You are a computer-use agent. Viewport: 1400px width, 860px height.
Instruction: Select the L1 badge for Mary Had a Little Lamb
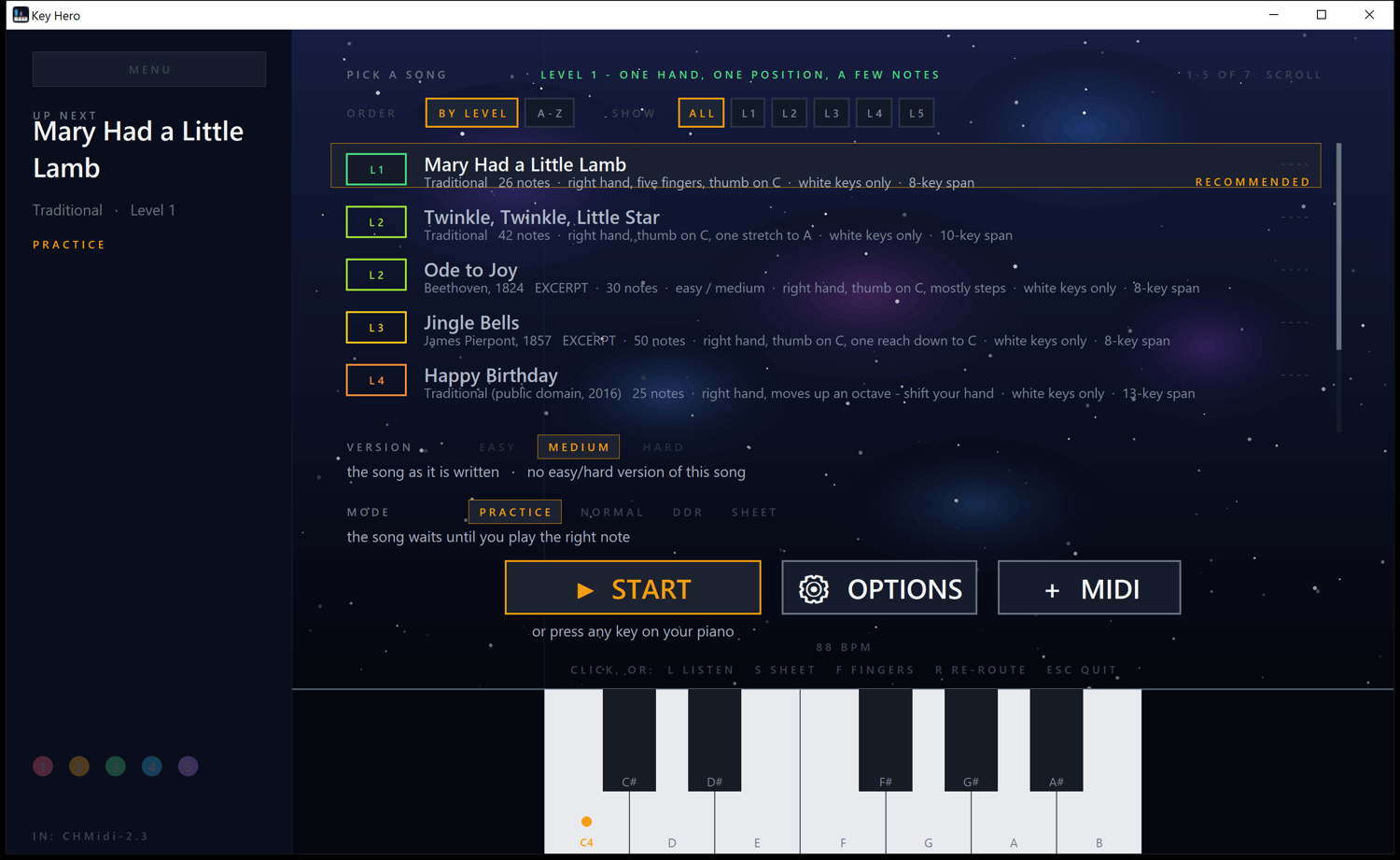click(x=376, y=169)
